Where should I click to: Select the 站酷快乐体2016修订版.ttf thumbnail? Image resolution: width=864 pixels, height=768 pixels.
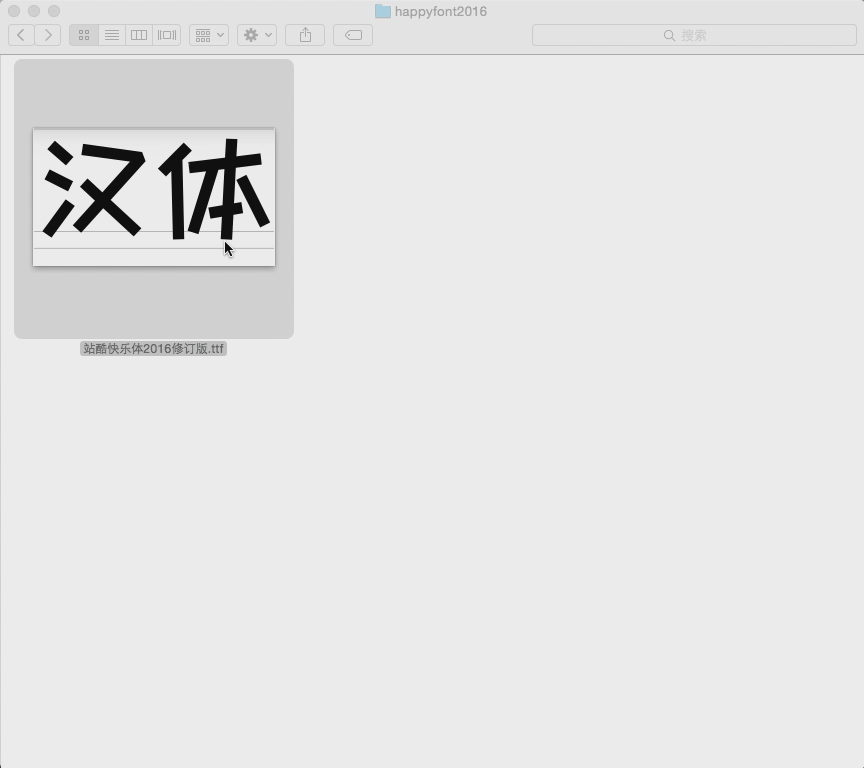tap(153, 197)
